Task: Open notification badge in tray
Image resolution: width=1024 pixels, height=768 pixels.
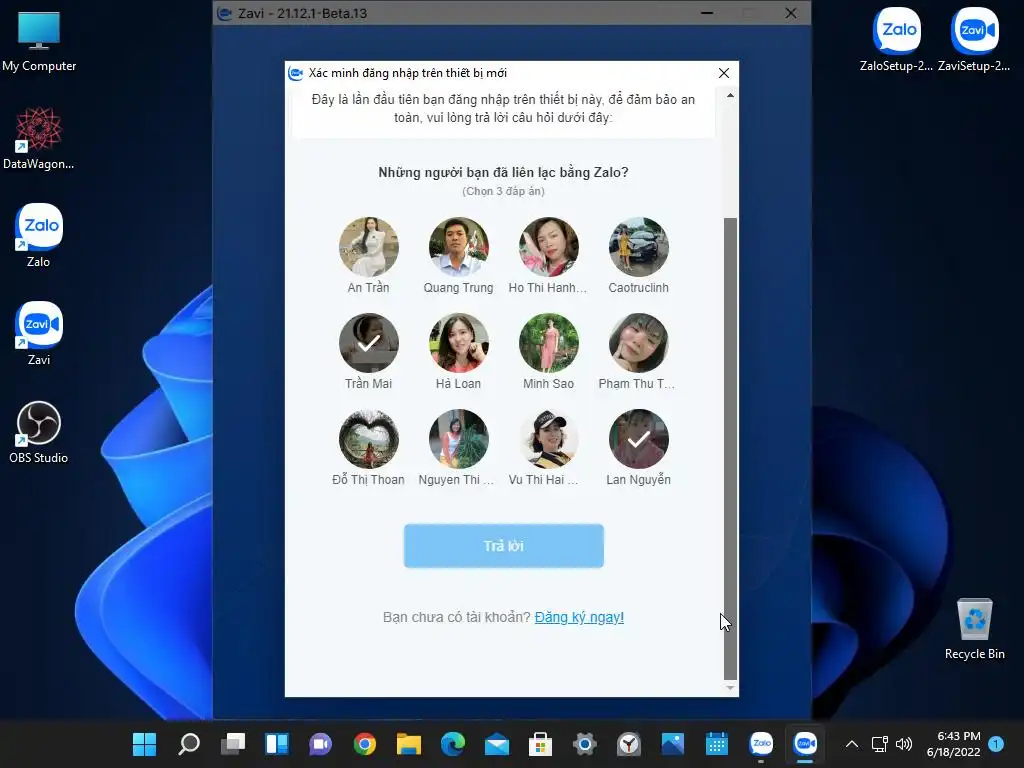Action: (x=996, y=744)
